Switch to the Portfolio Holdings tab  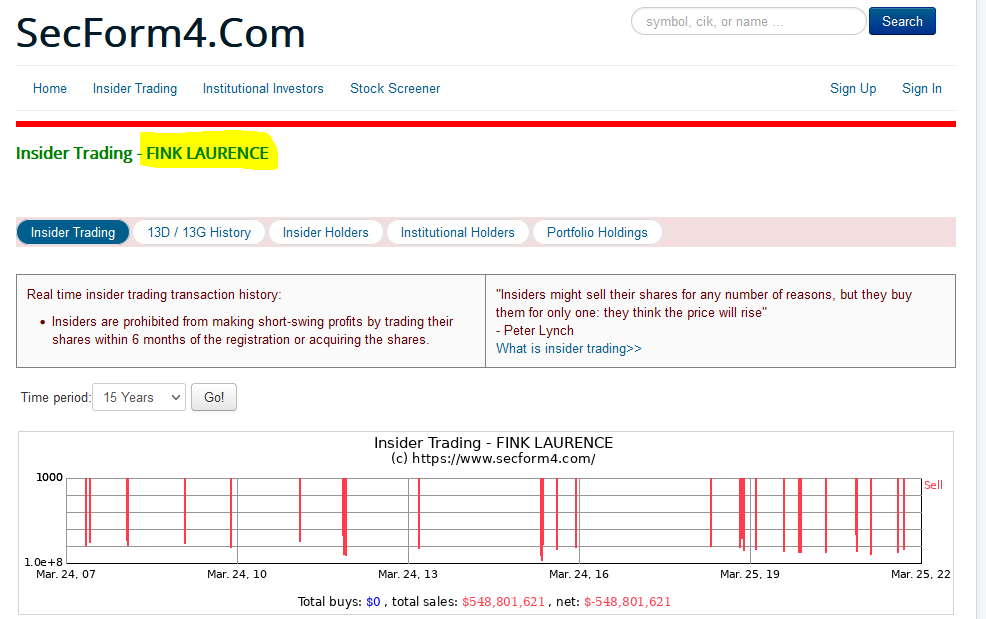597,232
